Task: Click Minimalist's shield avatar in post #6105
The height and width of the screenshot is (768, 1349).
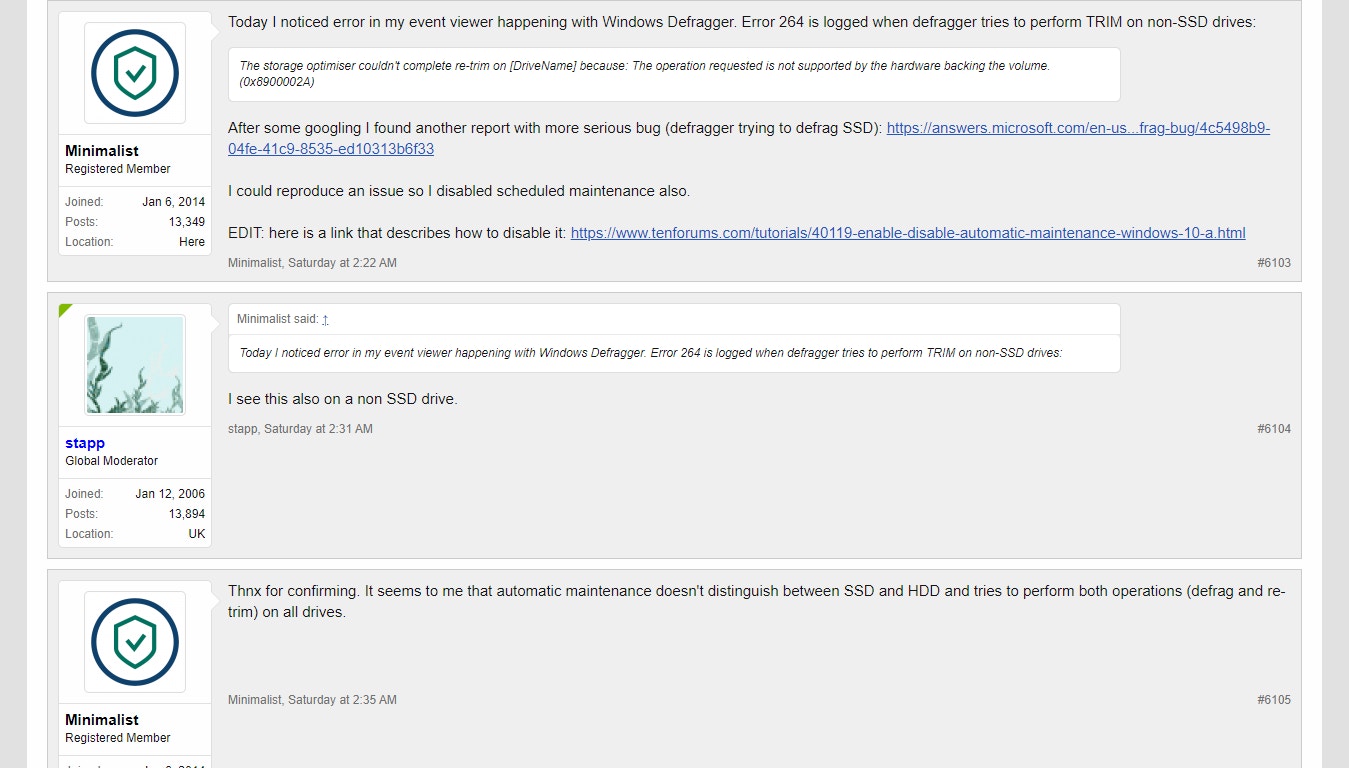Action: (x=135, y=642)
